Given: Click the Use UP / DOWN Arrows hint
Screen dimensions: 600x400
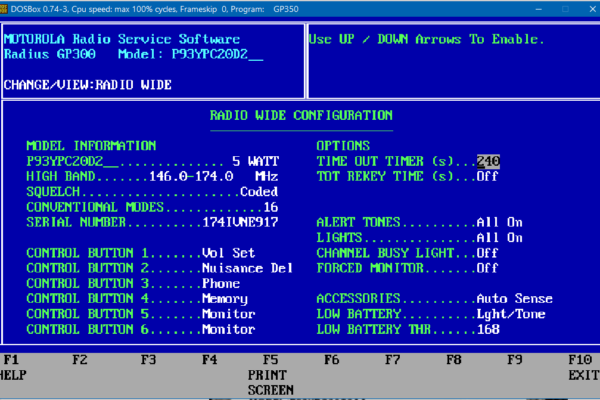Looking at the screenshot, I should tap(426, 39).
